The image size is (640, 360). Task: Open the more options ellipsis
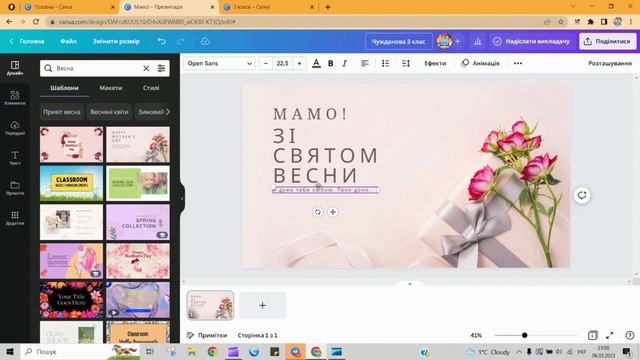518,63
